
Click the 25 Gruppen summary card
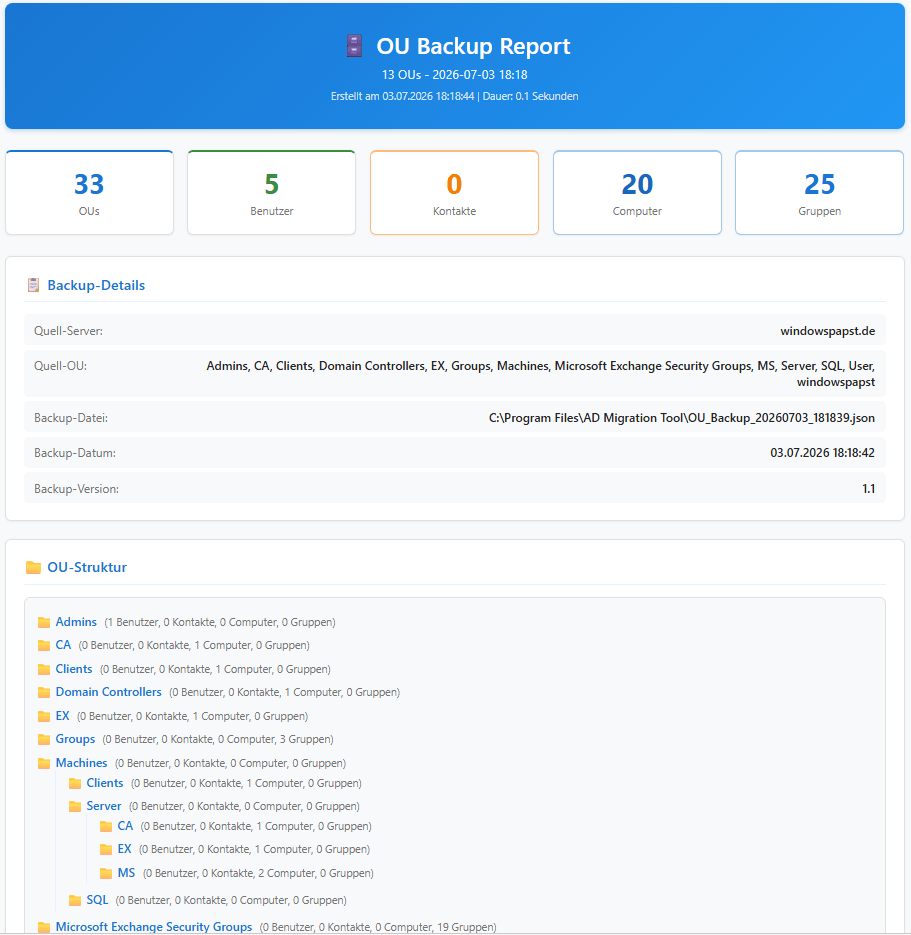[820, 193]
